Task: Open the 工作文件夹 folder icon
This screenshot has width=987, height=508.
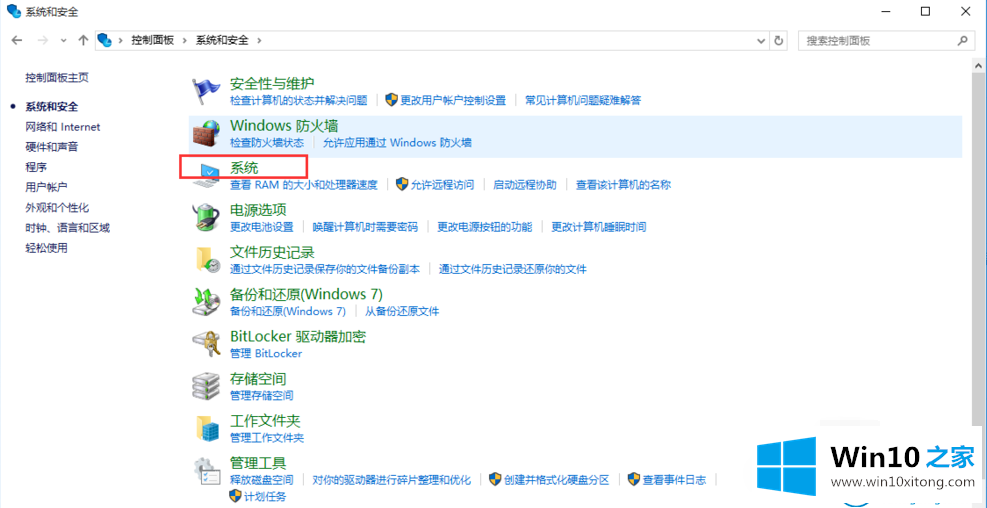Action: (206, 428)
